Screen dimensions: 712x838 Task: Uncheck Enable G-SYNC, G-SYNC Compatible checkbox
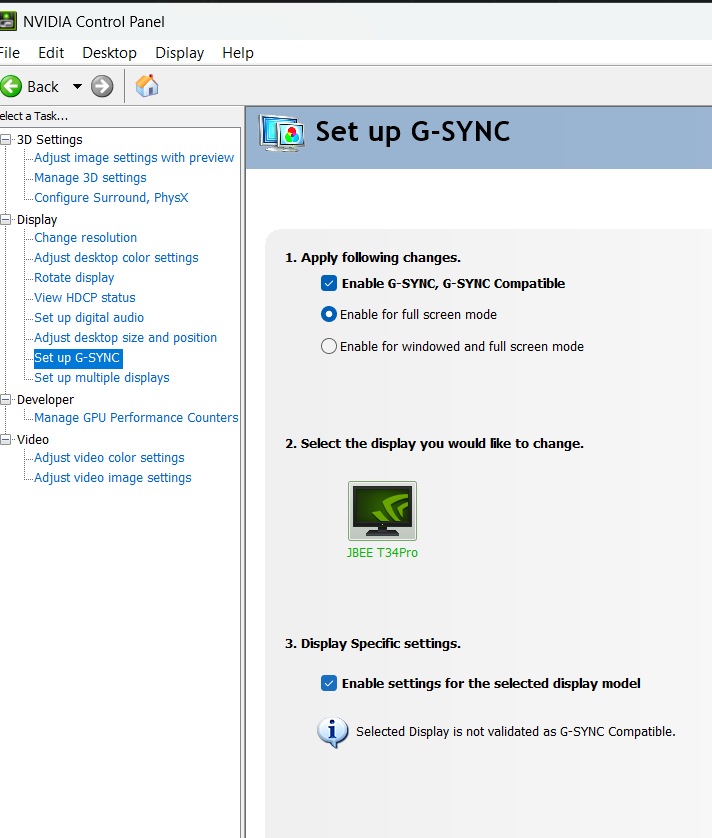point(329,283)
